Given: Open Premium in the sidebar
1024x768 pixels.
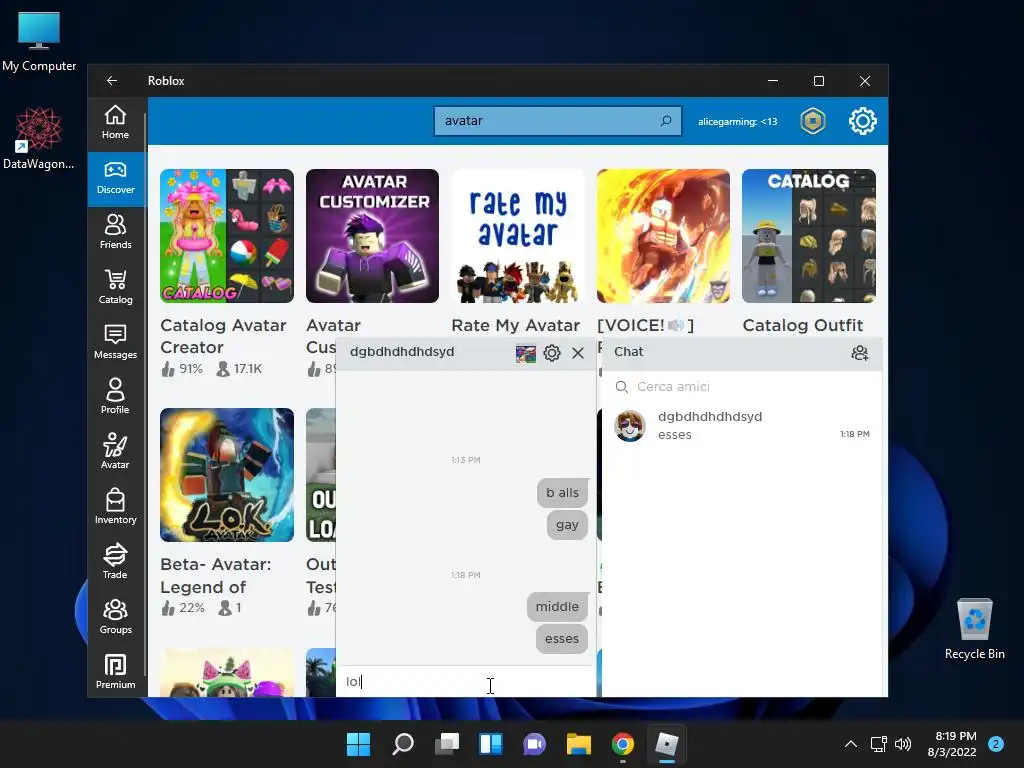Looking at the screenshot, I should click(x=115, y=671).
